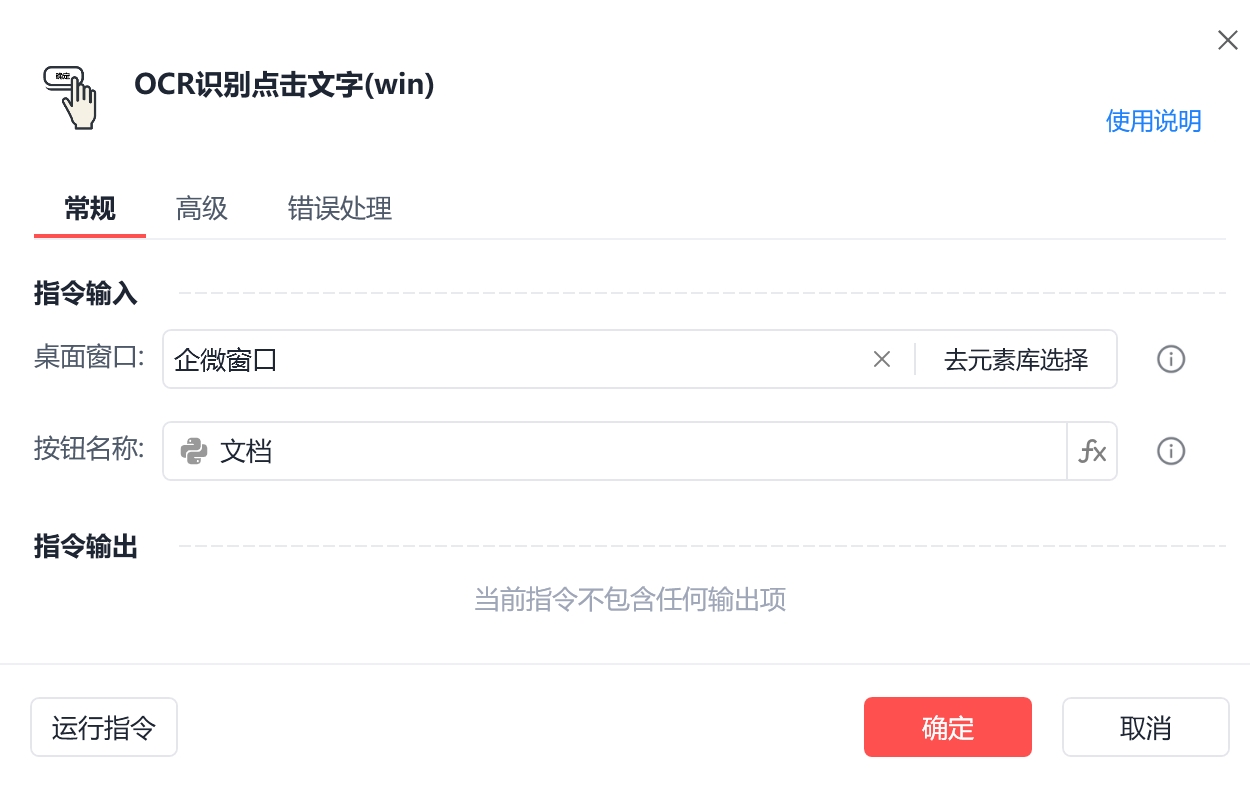Viewport: 1250px width, 788px height.
Task: Select the 指令输入 section heading
Action: click(x=86, y=294)
